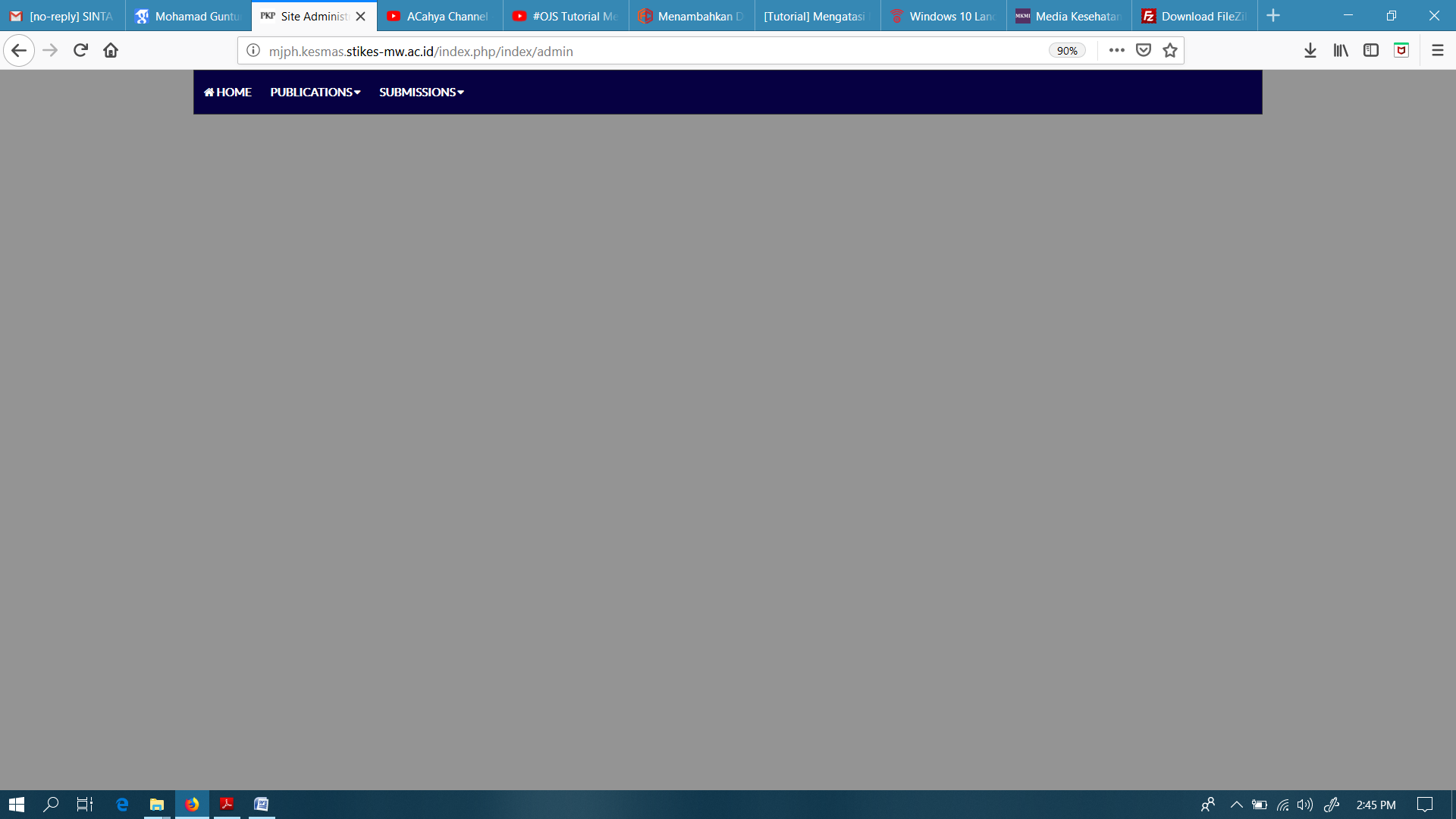Go to Firefox home page icon
Screen dimensions: 1456x819
(111, 51)
